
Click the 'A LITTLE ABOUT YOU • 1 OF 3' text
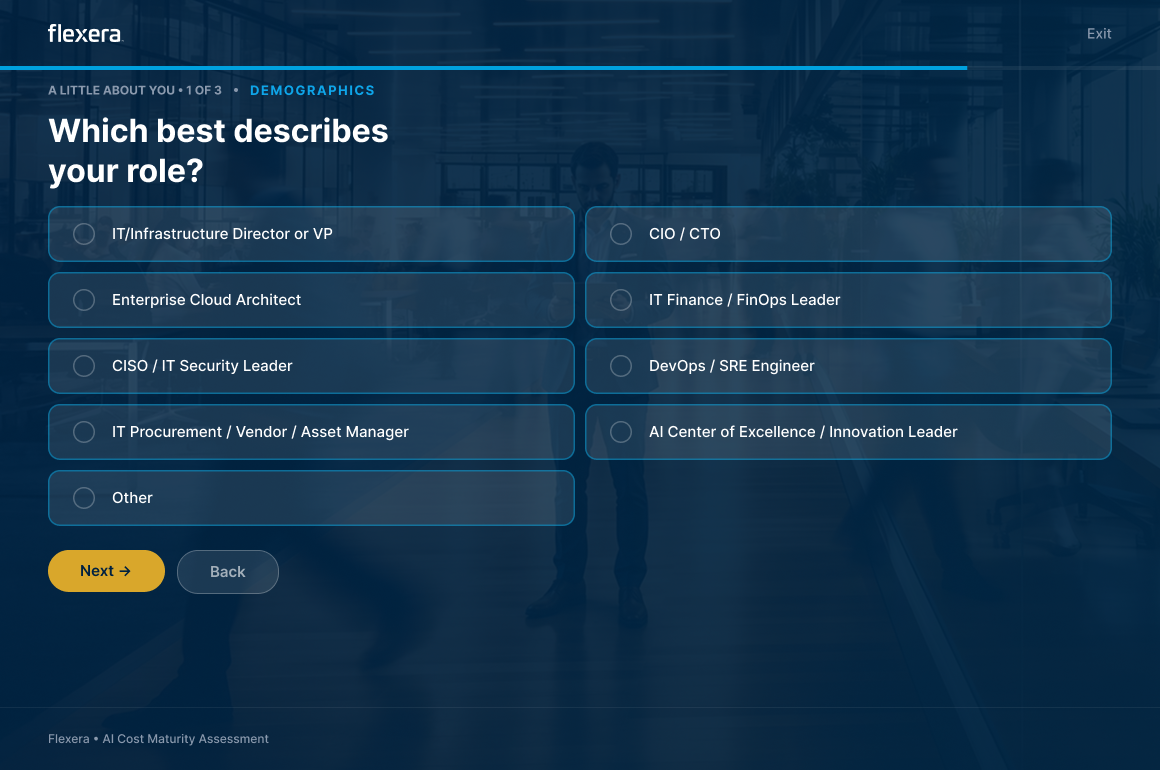135,90
